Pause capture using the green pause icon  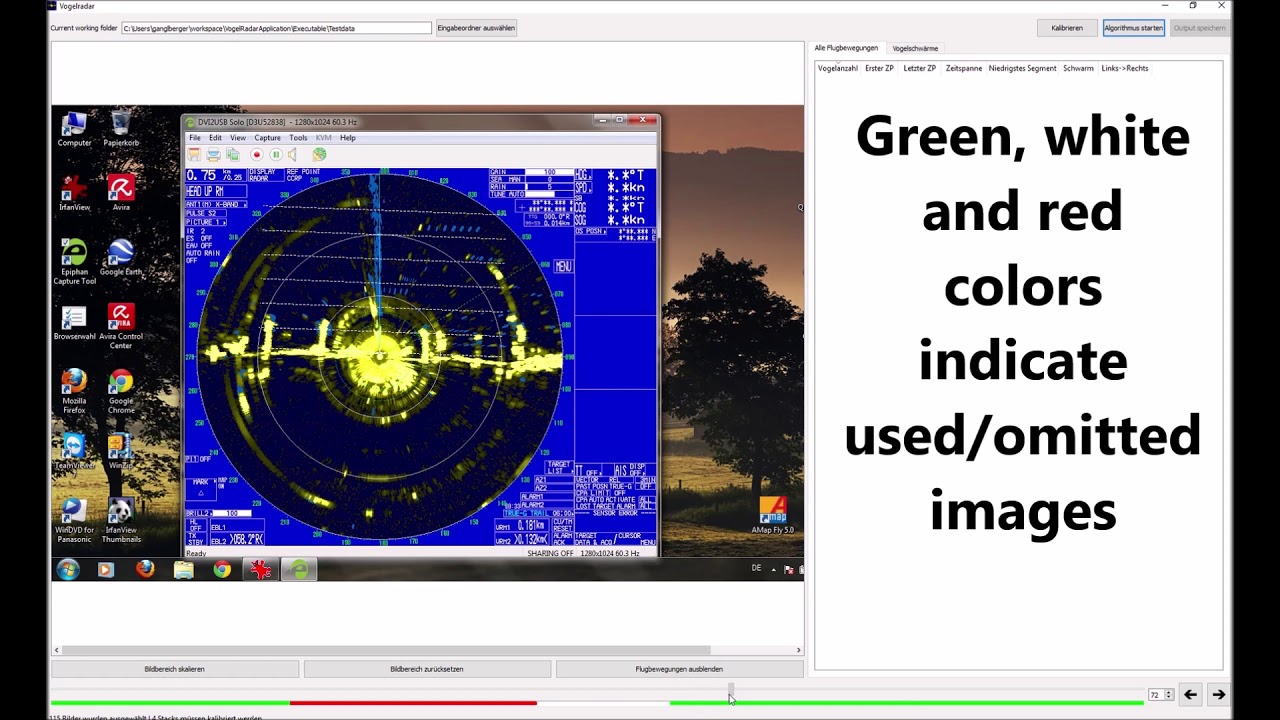pyautogui.click(x=276, y=155)
